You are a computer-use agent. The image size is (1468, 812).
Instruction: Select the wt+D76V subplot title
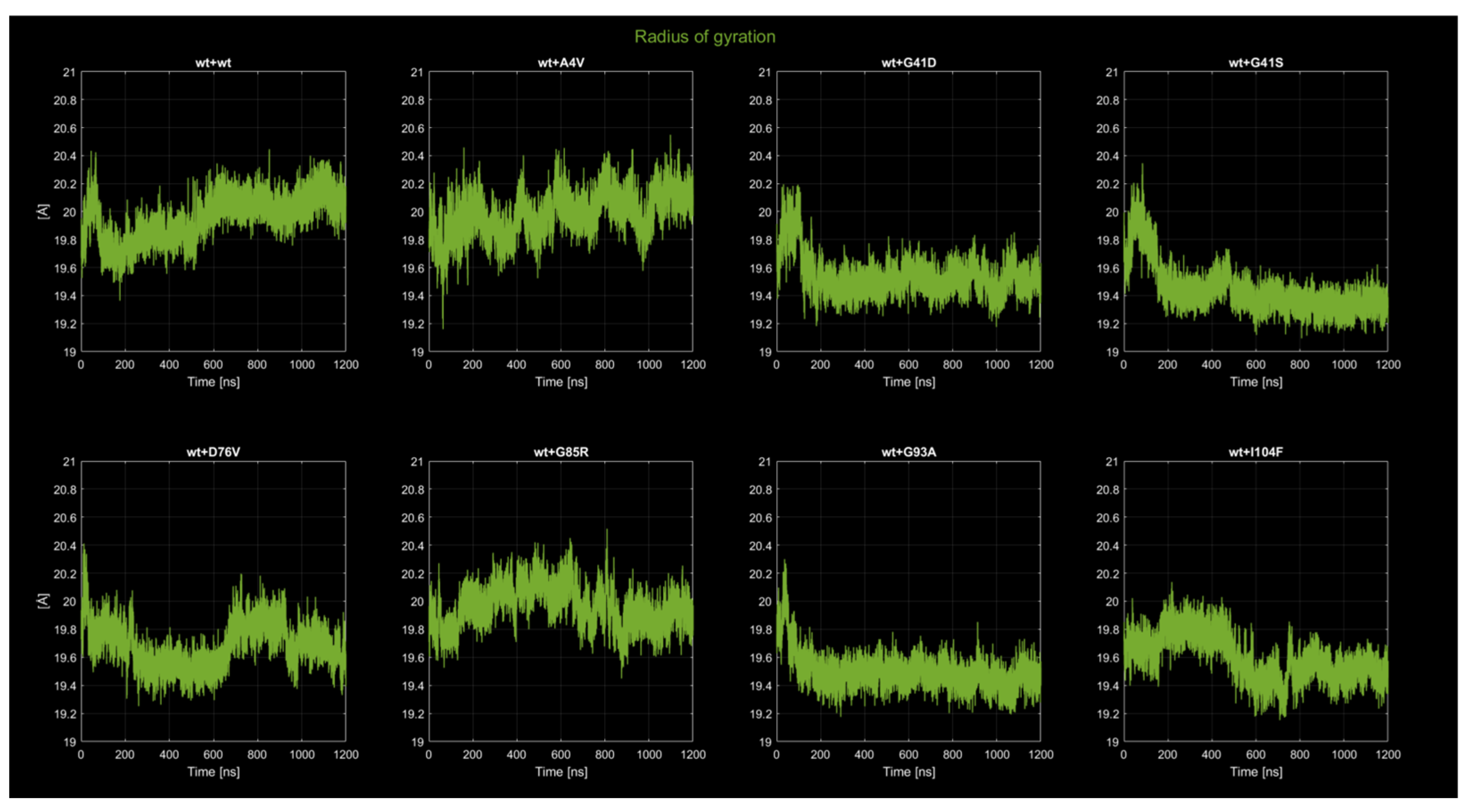tap(213, 452)
